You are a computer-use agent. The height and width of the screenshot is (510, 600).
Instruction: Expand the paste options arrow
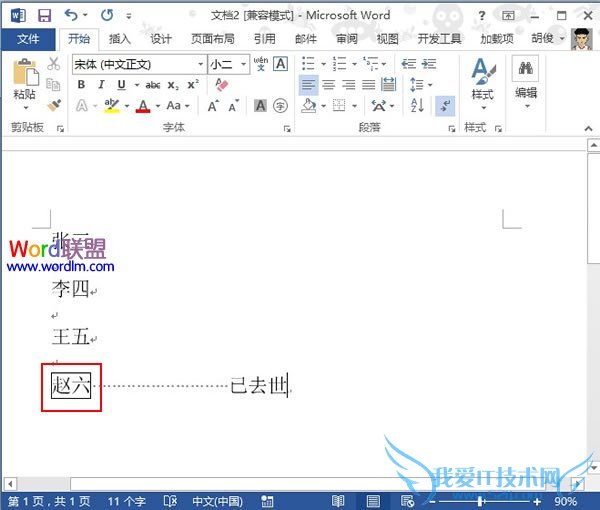tap(26, 109)
